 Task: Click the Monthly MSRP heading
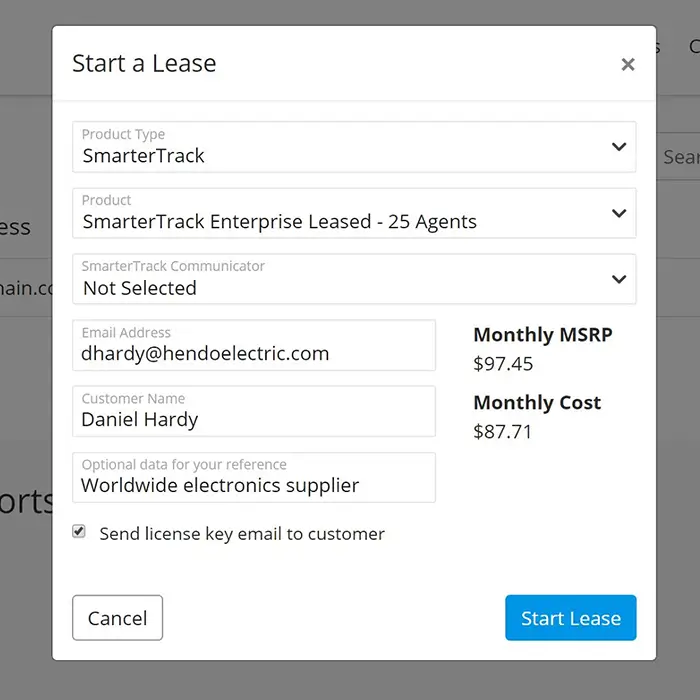(x=543, y=335)
